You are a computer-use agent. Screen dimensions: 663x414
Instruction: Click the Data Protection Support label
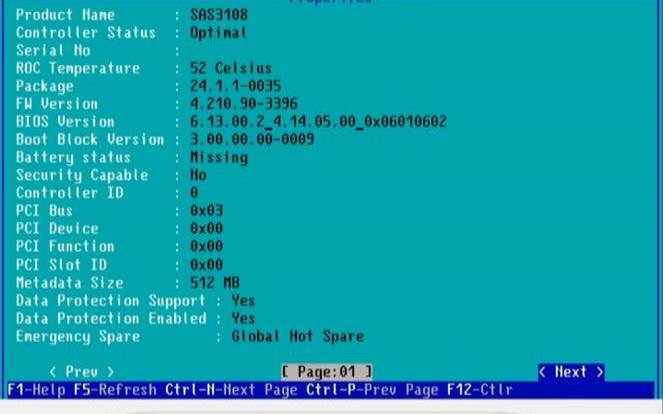[111, 301]
